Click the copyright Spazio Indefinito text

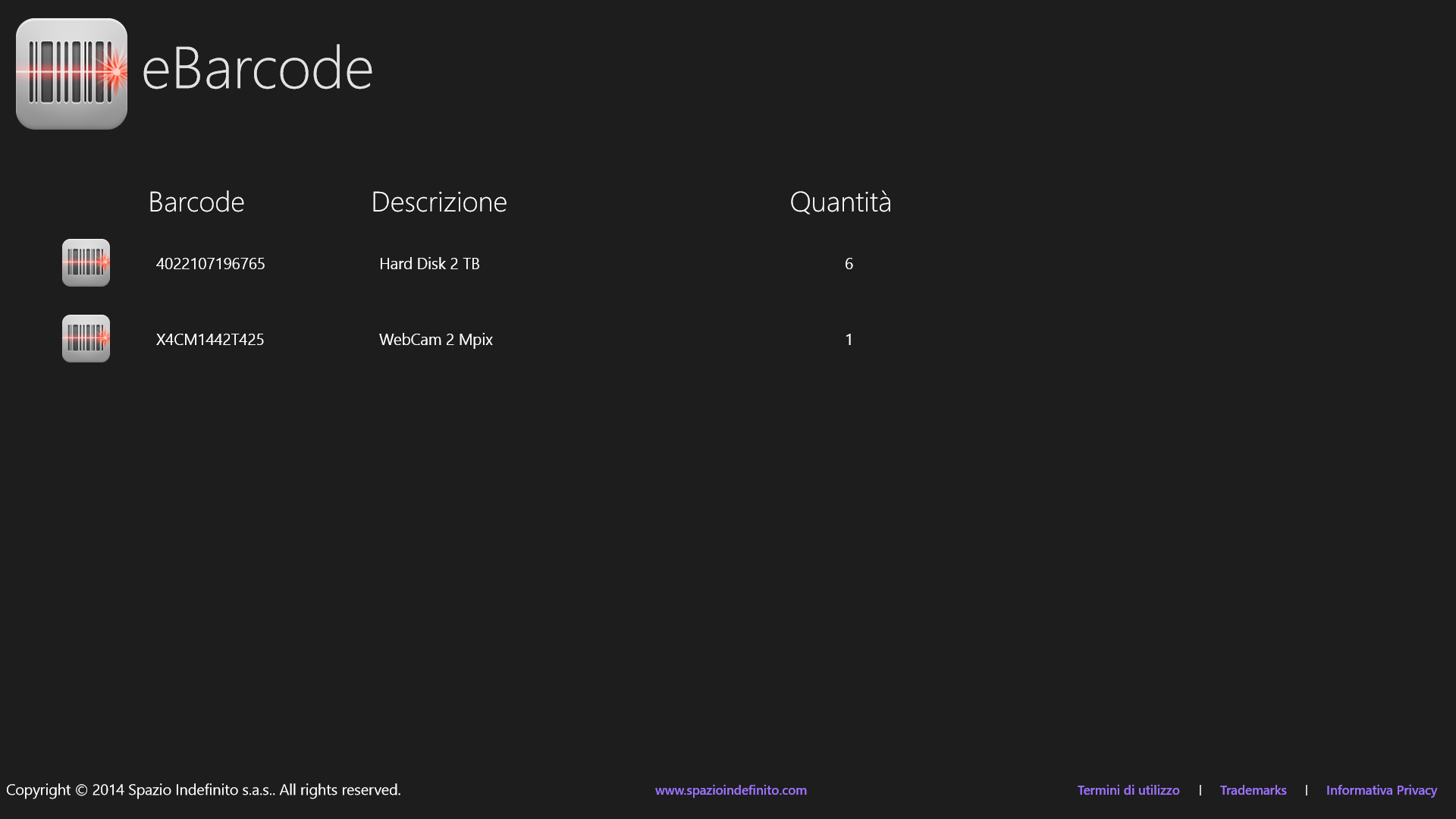point(203,789)
